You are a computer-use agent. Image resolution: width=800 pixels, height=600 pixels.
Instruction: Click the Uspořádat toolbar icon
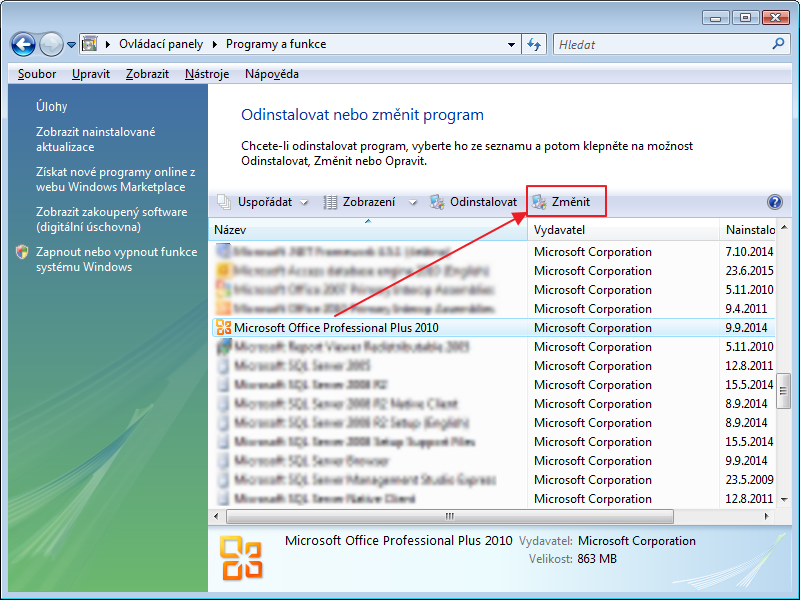coord(224,202)
